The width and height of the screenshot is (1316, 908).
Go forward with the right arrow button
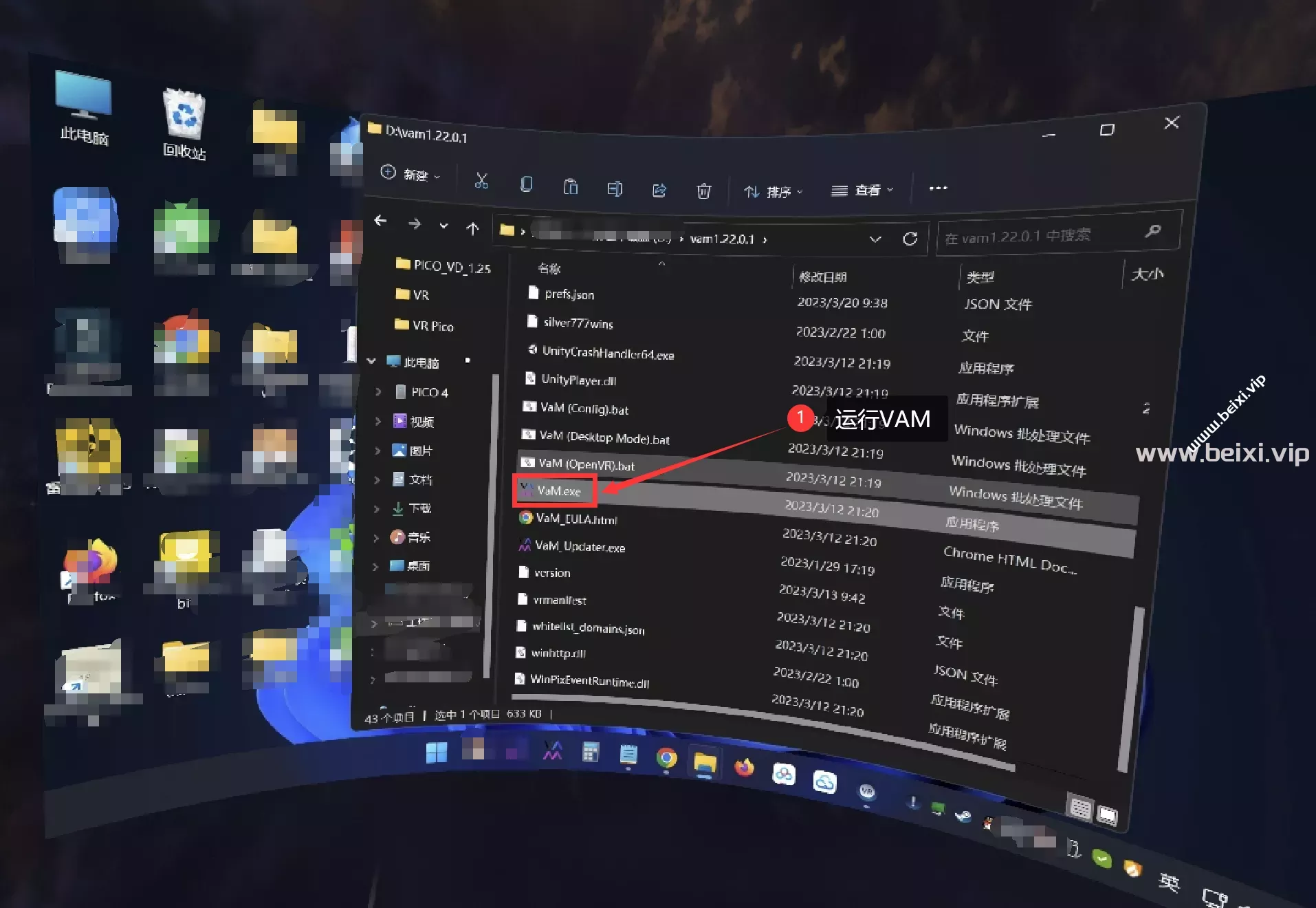pyautogui.click(x=414, y=224)
